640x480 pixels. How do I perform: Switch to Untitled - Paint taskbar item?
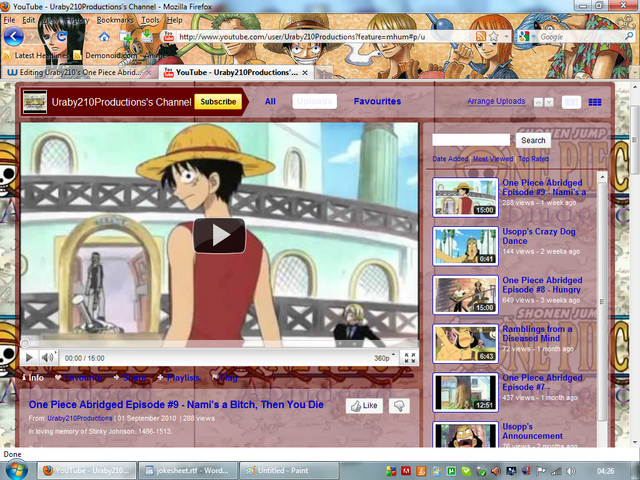pyautogui.click(x=289, y=471)
